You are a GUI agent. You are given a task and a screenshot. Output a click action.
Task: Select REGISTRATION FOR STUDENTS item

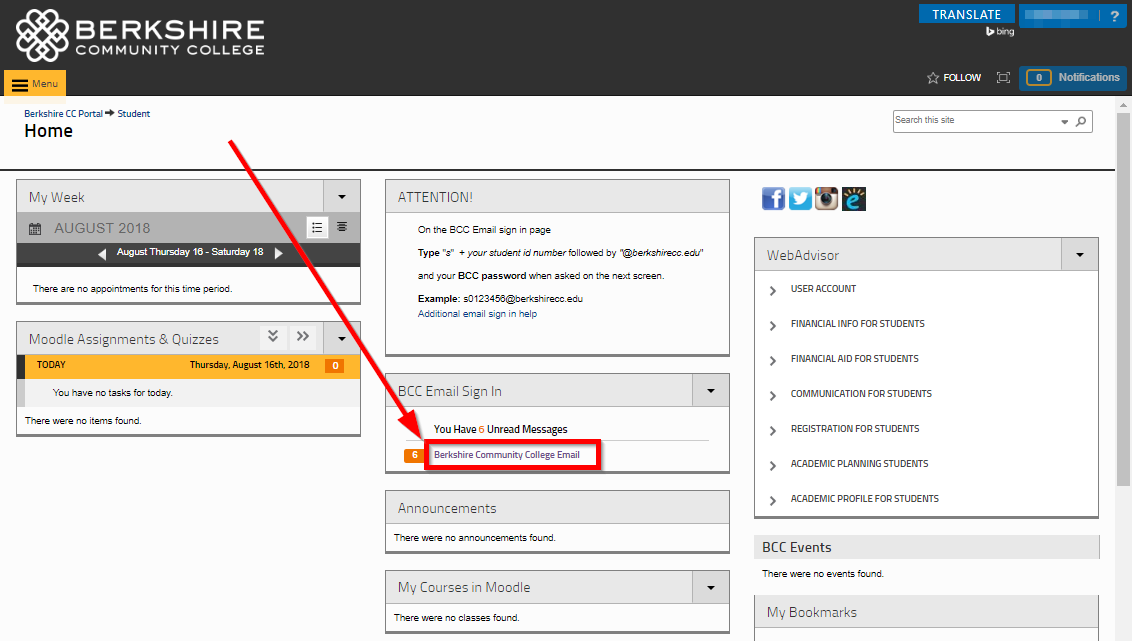tap(855, 429)
